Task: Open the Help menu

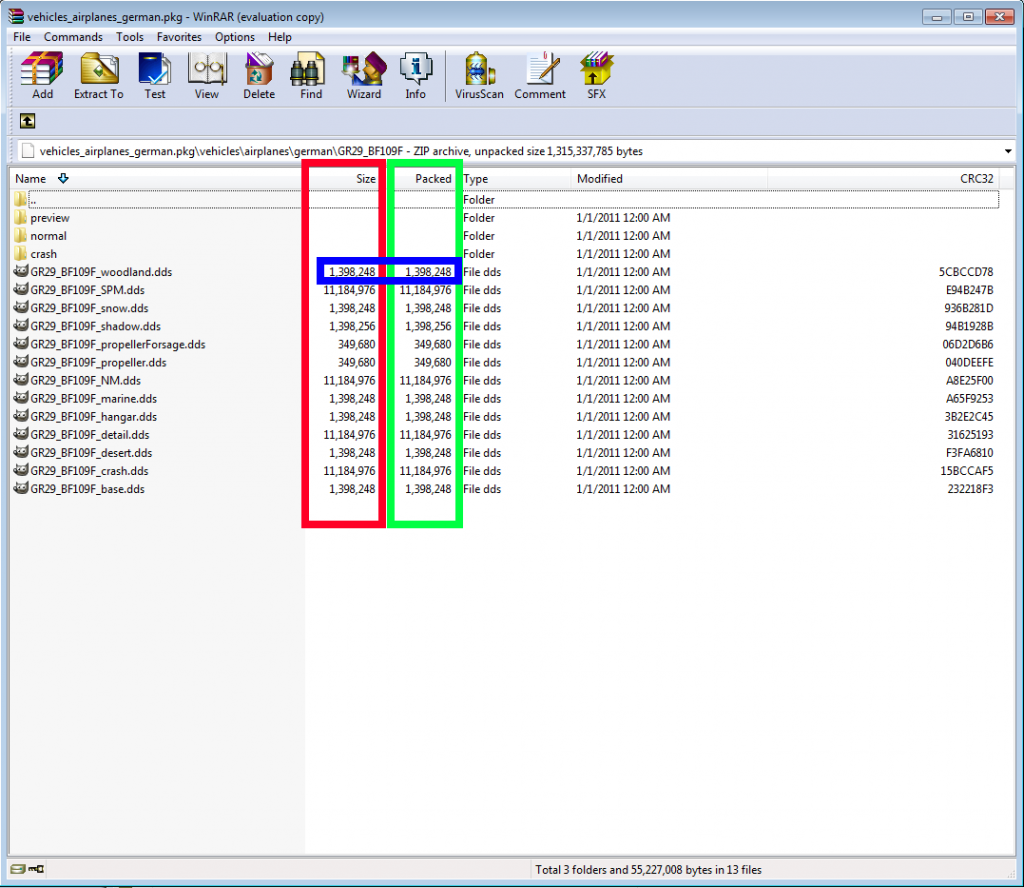Action: [280, 37]
